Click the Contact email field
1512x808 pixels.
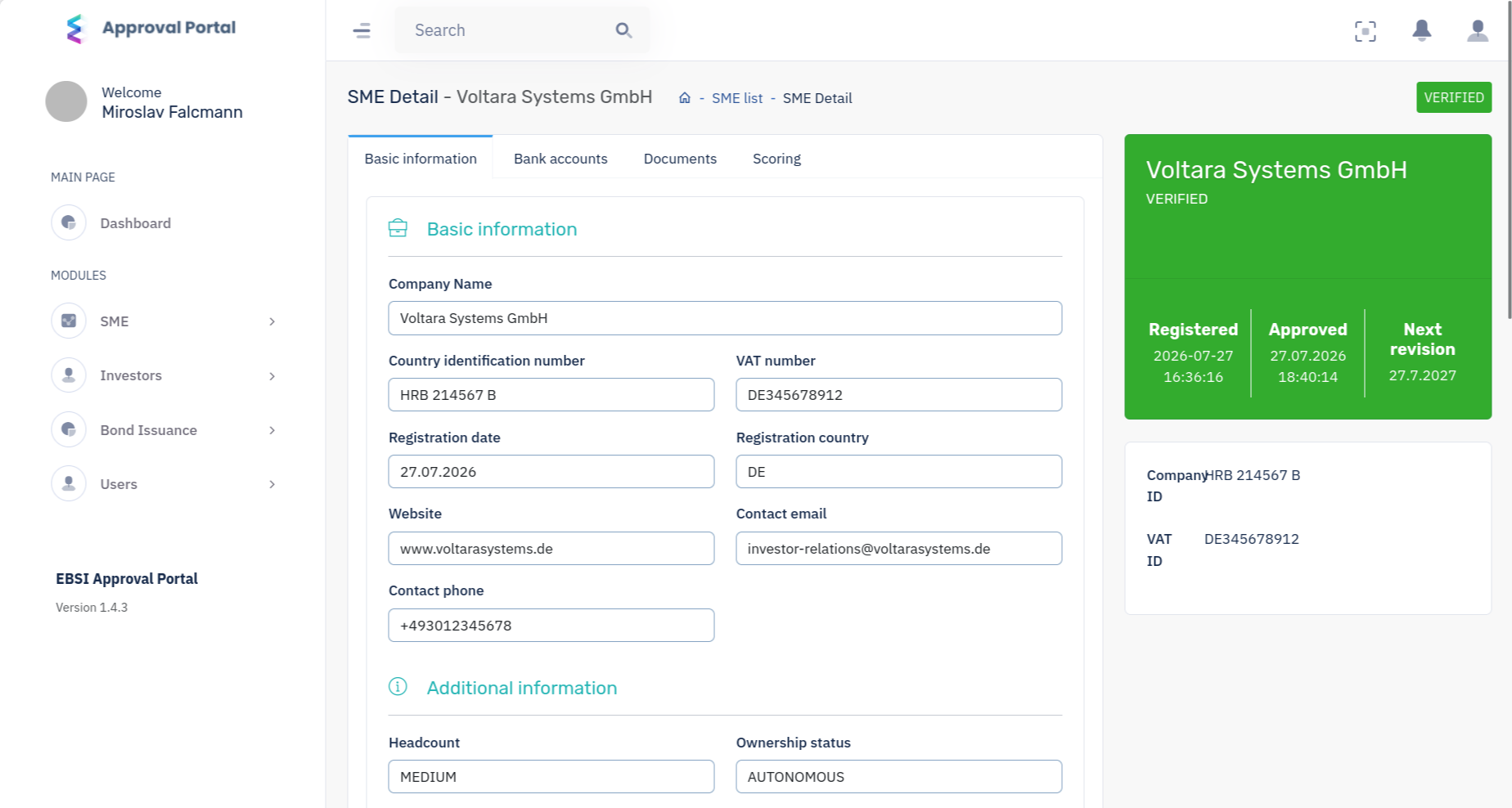pos(898,548)
